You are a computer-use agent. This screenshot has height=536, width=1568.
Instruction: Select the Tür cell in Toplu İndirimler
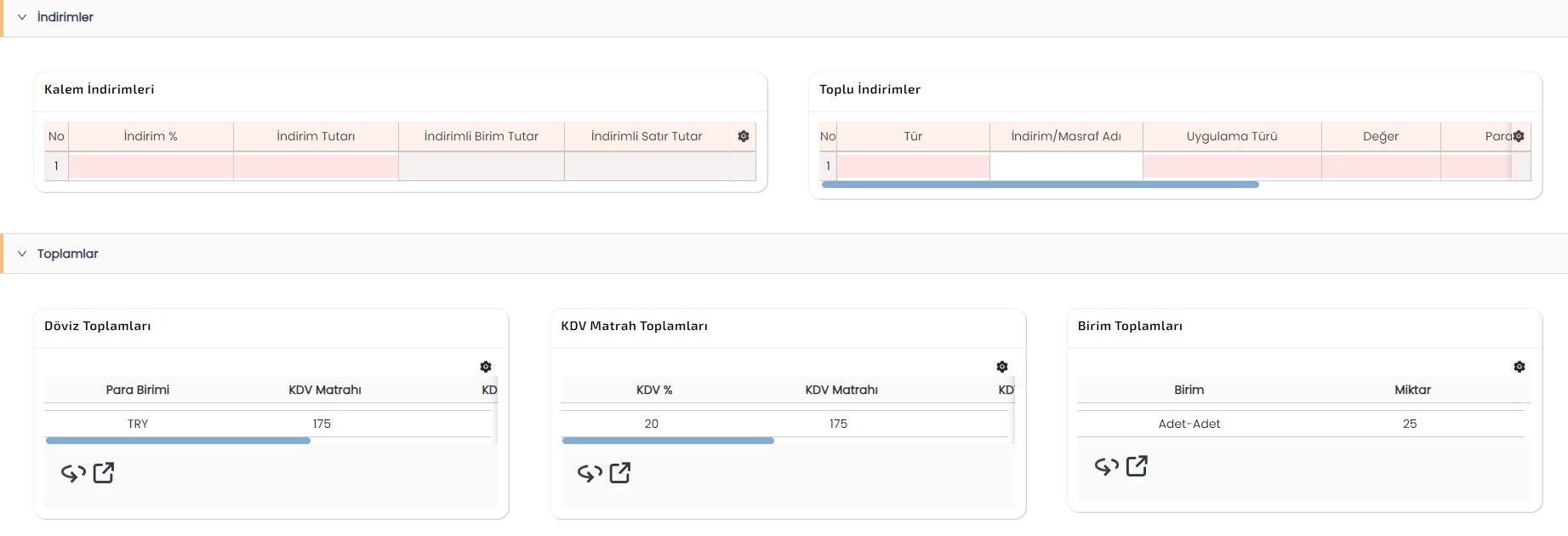pos(913,166)
